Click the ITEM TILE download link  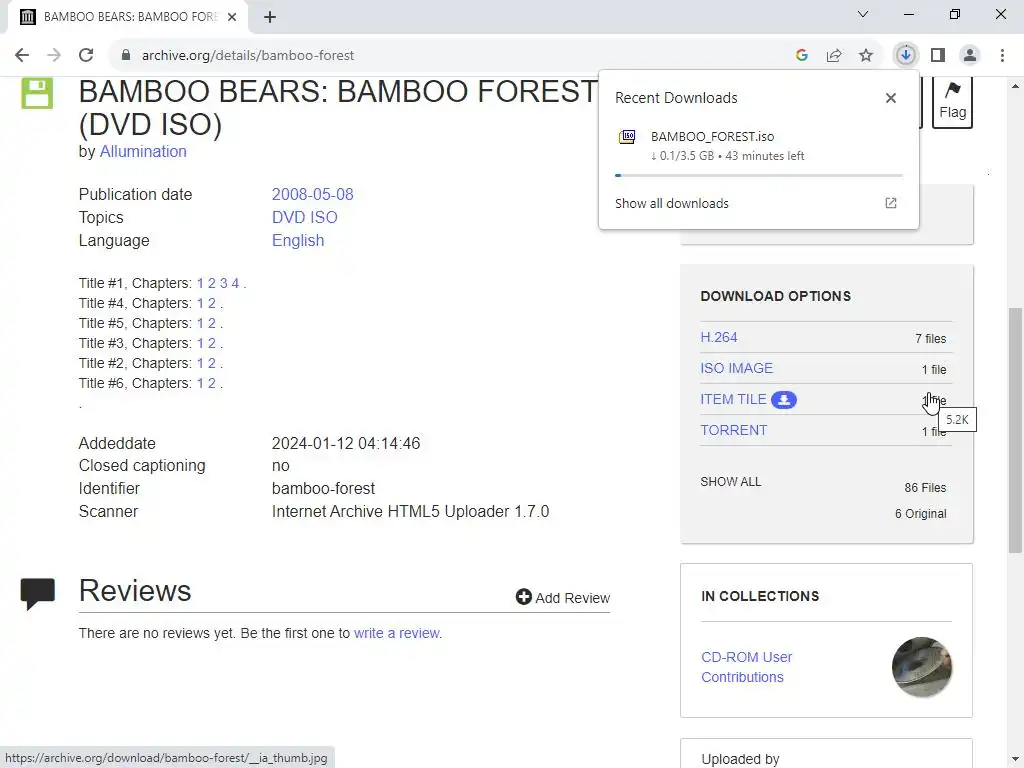pos(733,399)
